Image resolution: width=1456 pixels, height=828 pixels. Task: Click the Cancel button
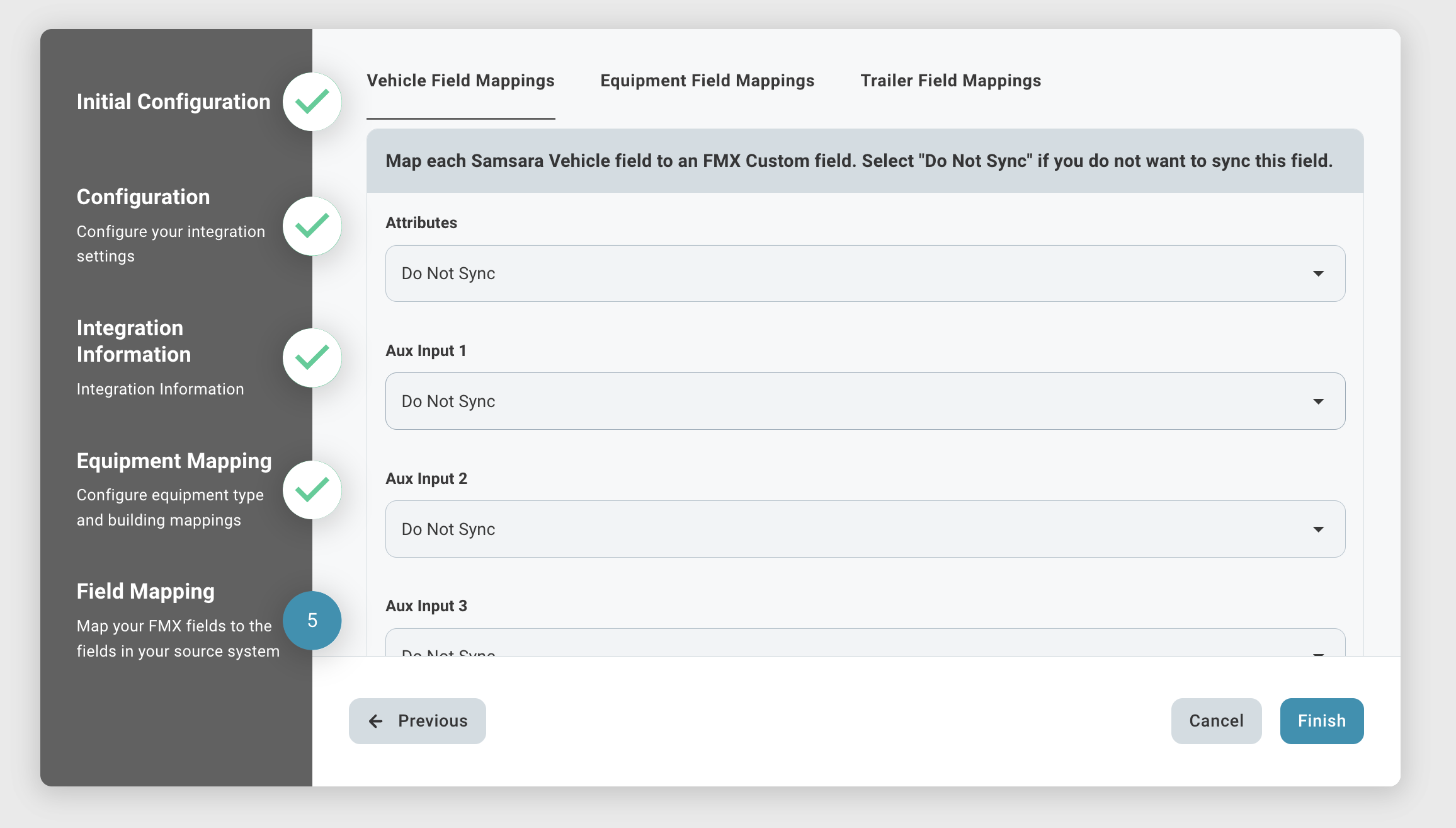[1215, 721]
